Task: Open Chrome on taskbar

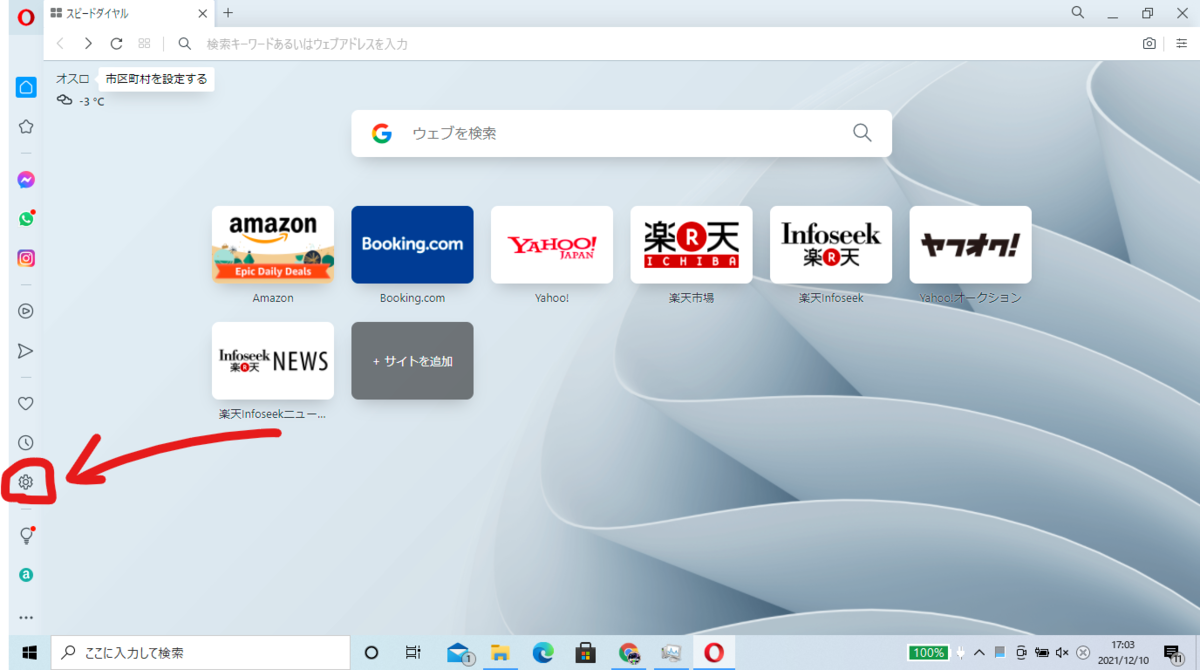Action: tap(628, 652)
